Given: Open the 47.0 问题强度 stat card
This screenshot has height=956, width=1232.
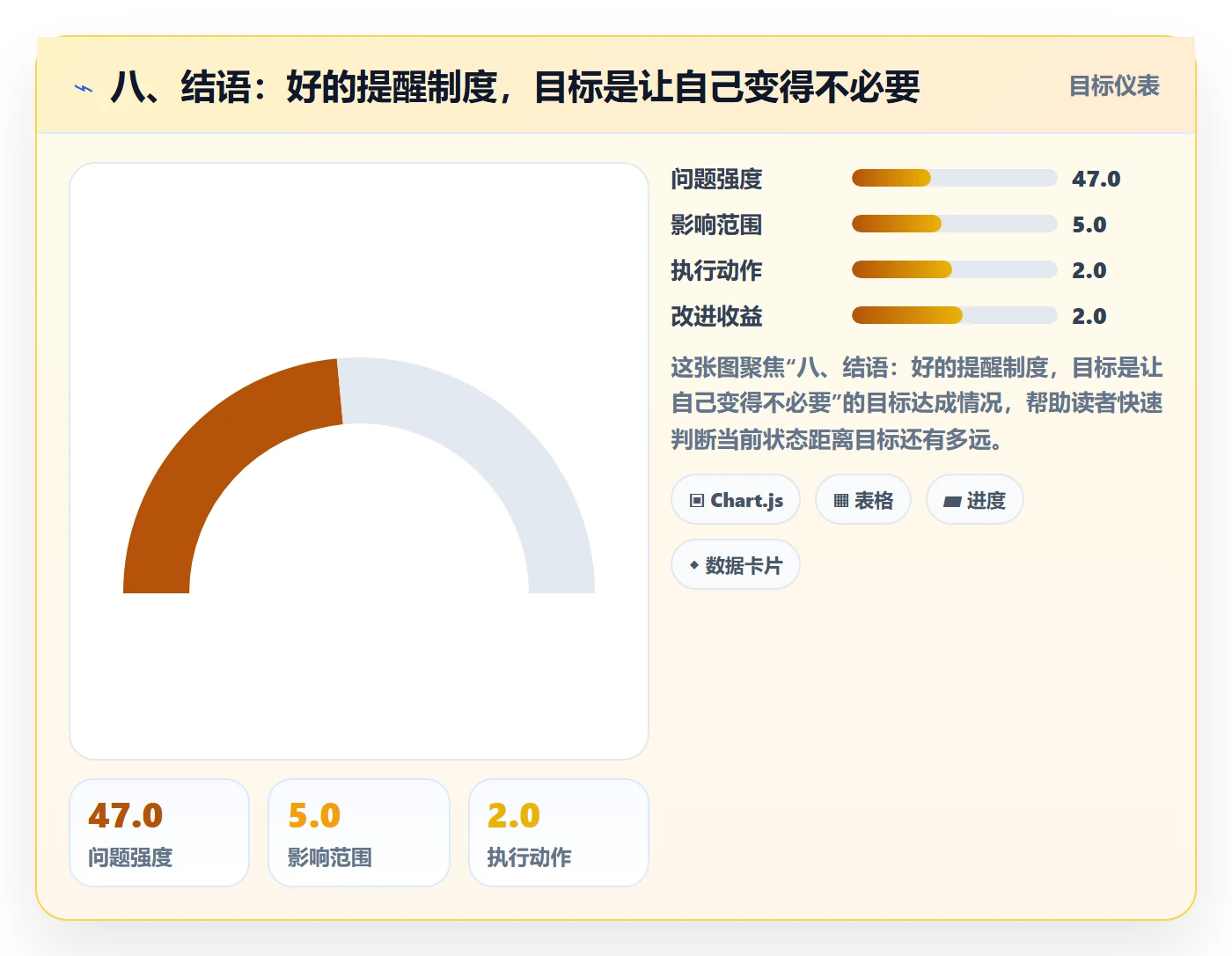Looking at the screenshot, I should [x=159, y=833].
